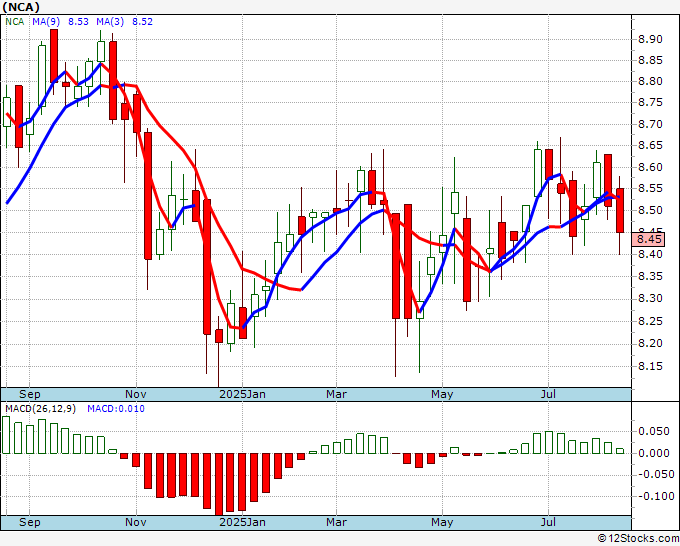Click the lowest MACD red bar before 2025Jan
The width and height of the screenshot is (680, 546).
click(x=219, y=484)
